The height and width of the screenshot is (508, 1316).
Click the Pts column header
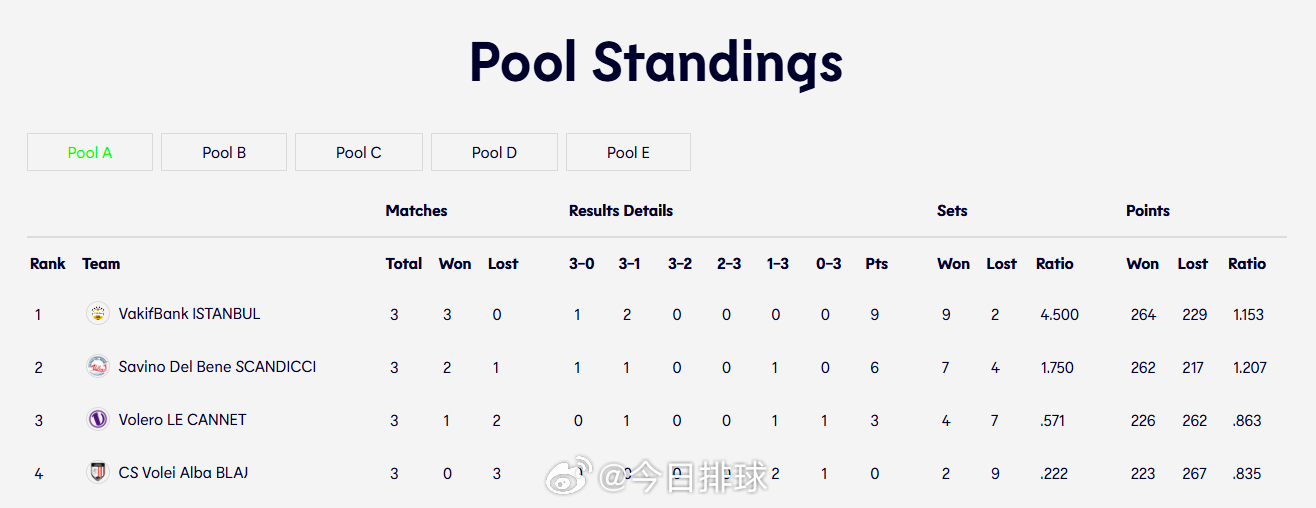click(876, 264)
